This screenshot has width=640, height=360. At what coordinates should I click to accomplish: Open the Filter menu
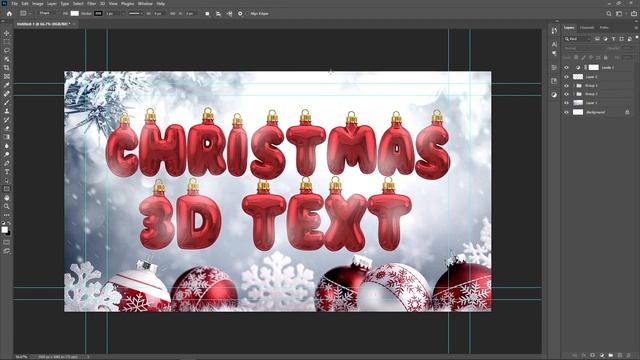[x=91, y=4]
